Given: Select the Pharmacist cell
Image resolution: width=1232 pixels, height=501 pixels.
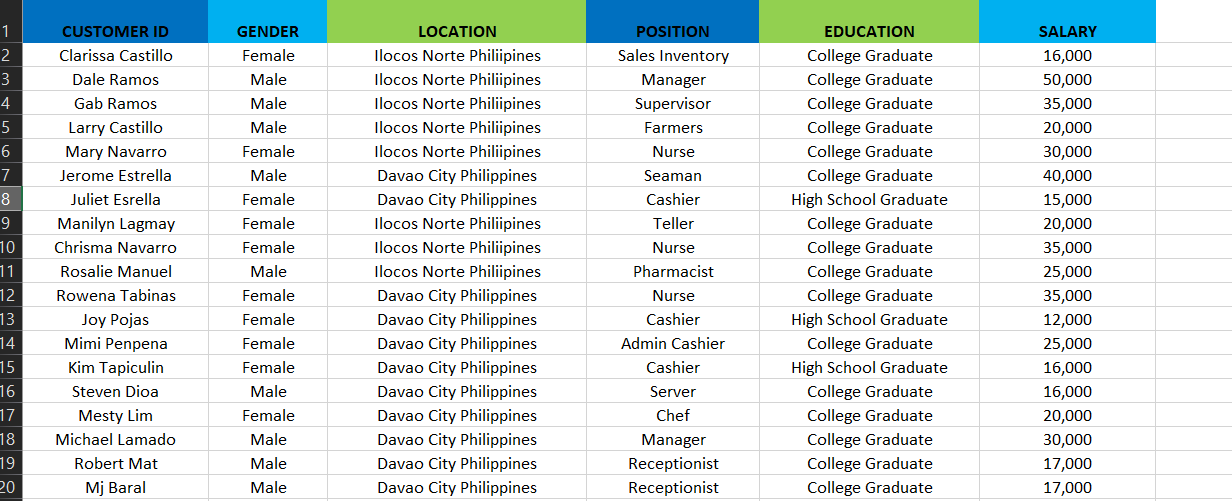Looking at the screenshot, I should click(x=673, y=272).
